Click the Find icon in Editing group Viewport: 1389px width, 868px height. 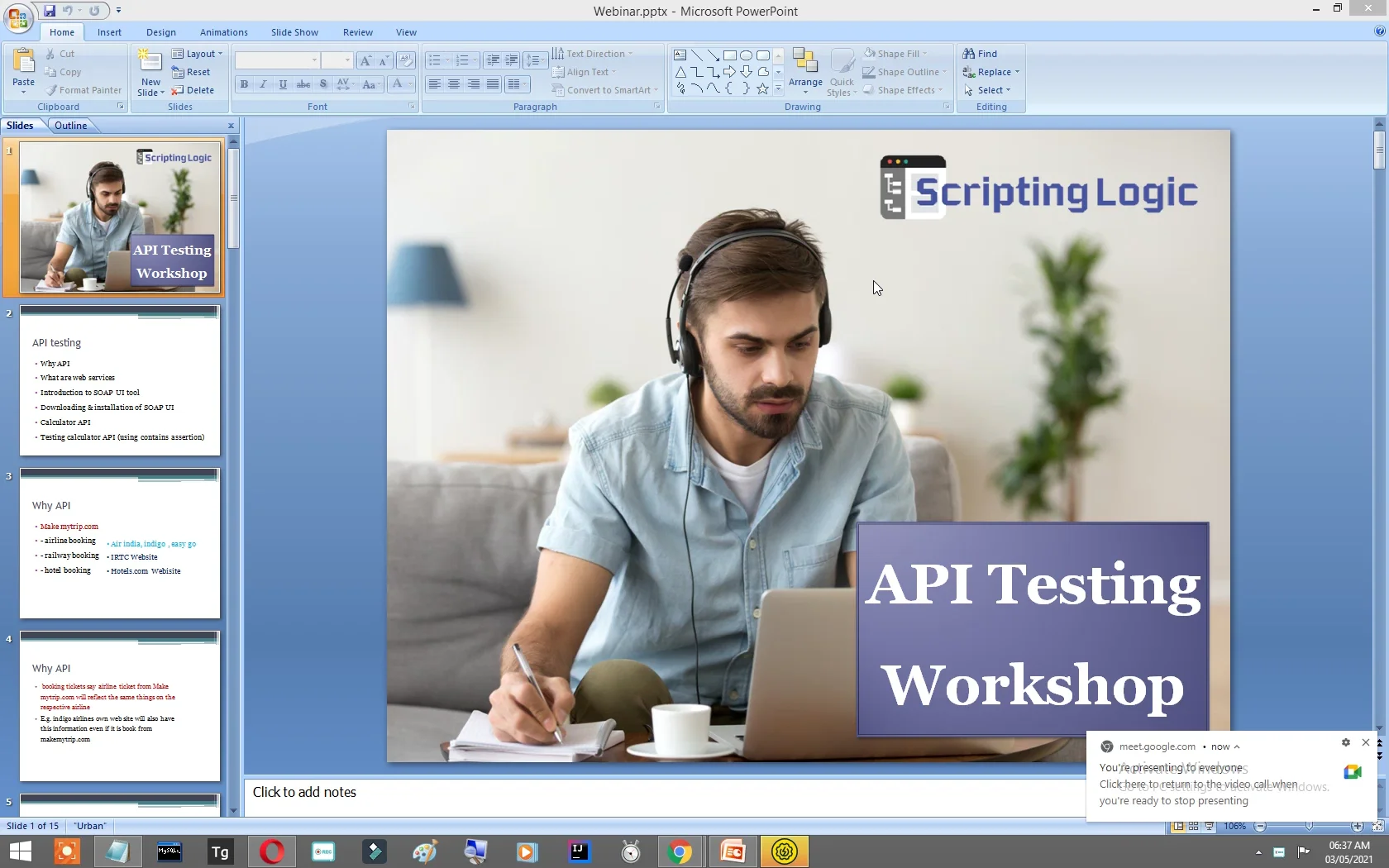pos(980,54)
